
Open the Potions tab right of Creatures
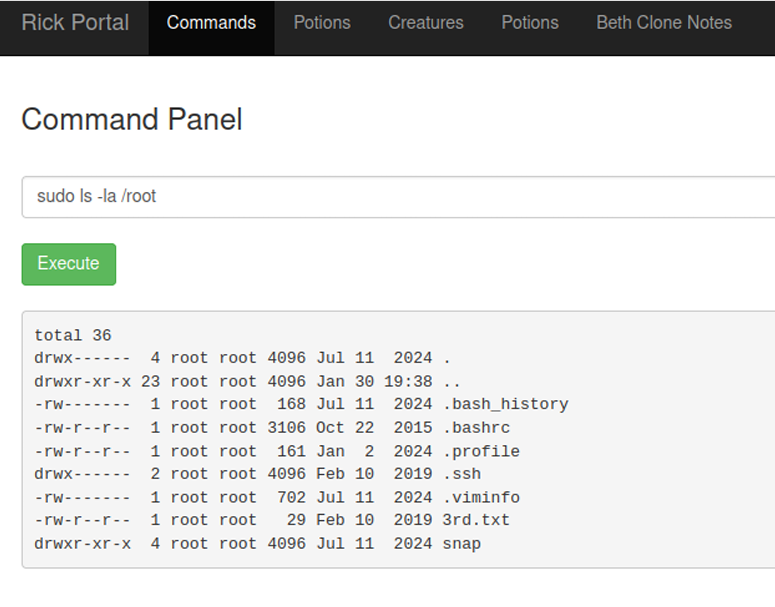530,22
